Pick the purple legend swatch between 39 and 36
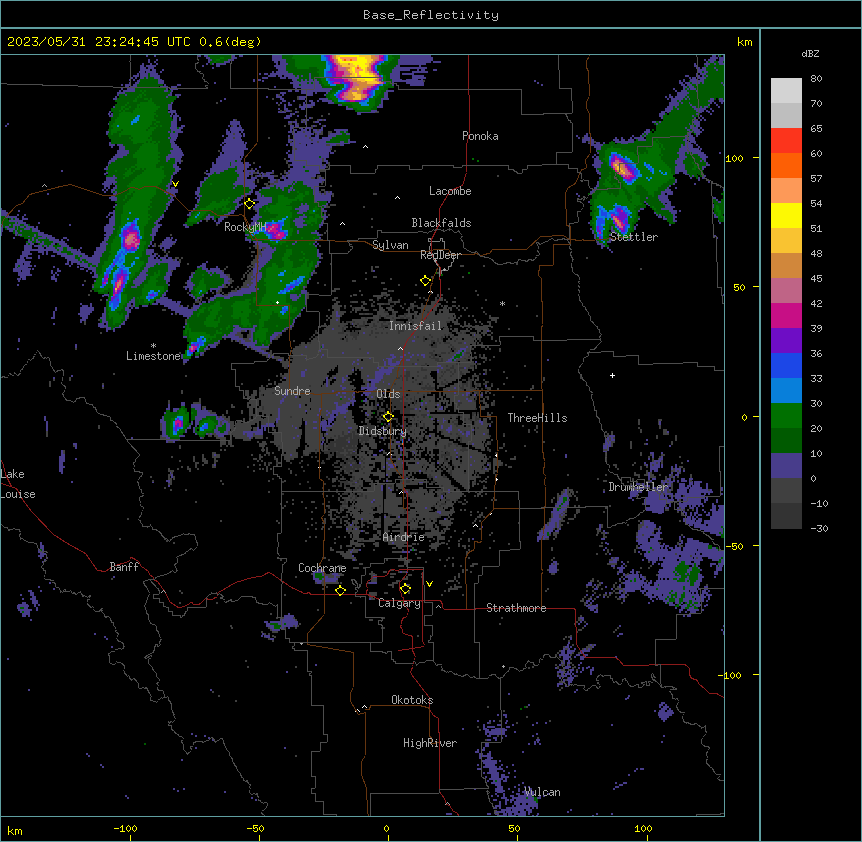The height and width of the screenshot is (842, 862). pos(786,340)
